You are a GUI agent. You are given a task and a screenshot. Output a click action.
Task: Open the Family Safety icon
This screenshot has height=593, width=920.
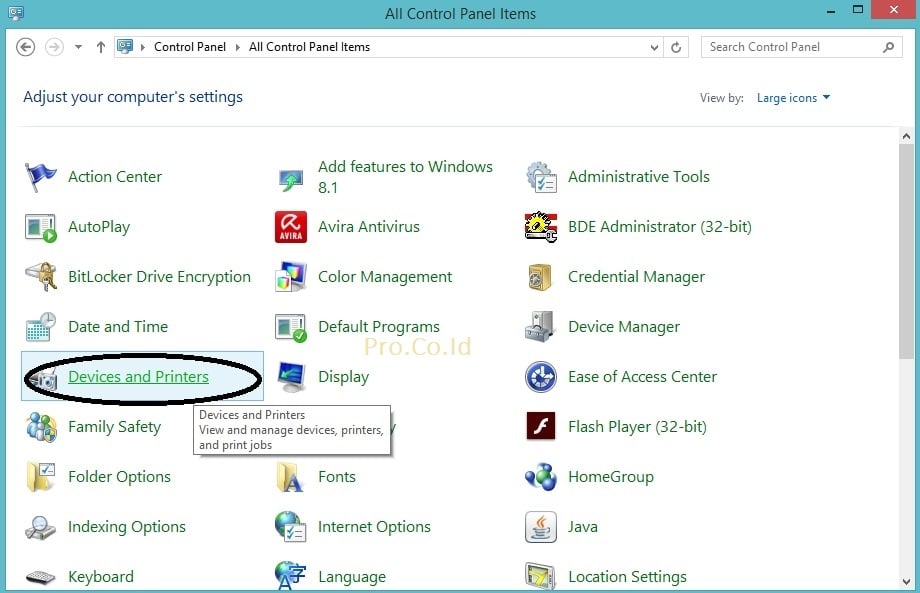[40, 427]
